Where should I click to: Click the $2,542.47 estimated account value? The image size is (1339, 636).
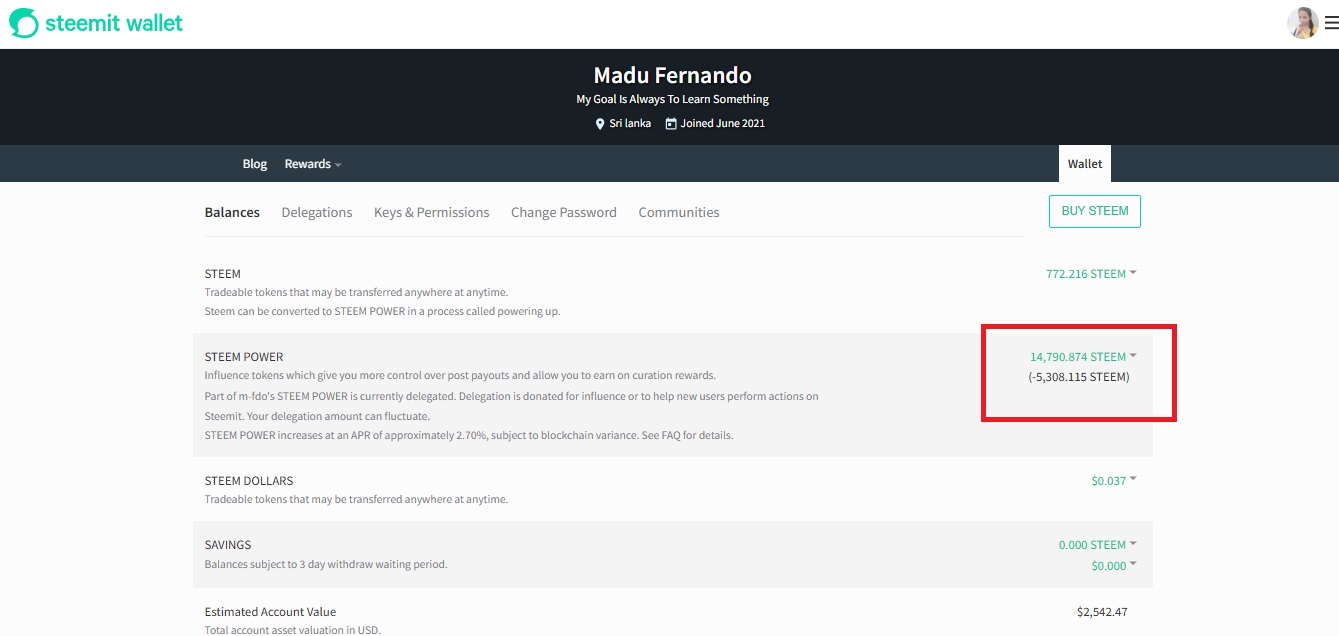[1102, 612]
